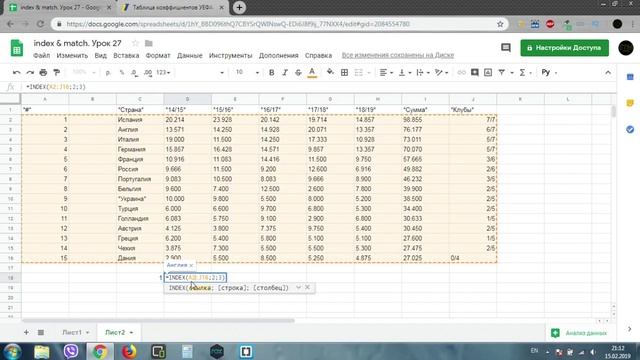Screen dimensions: 640x360
Task: Collapse the menus with the up chevron
Action: [608, 73]
